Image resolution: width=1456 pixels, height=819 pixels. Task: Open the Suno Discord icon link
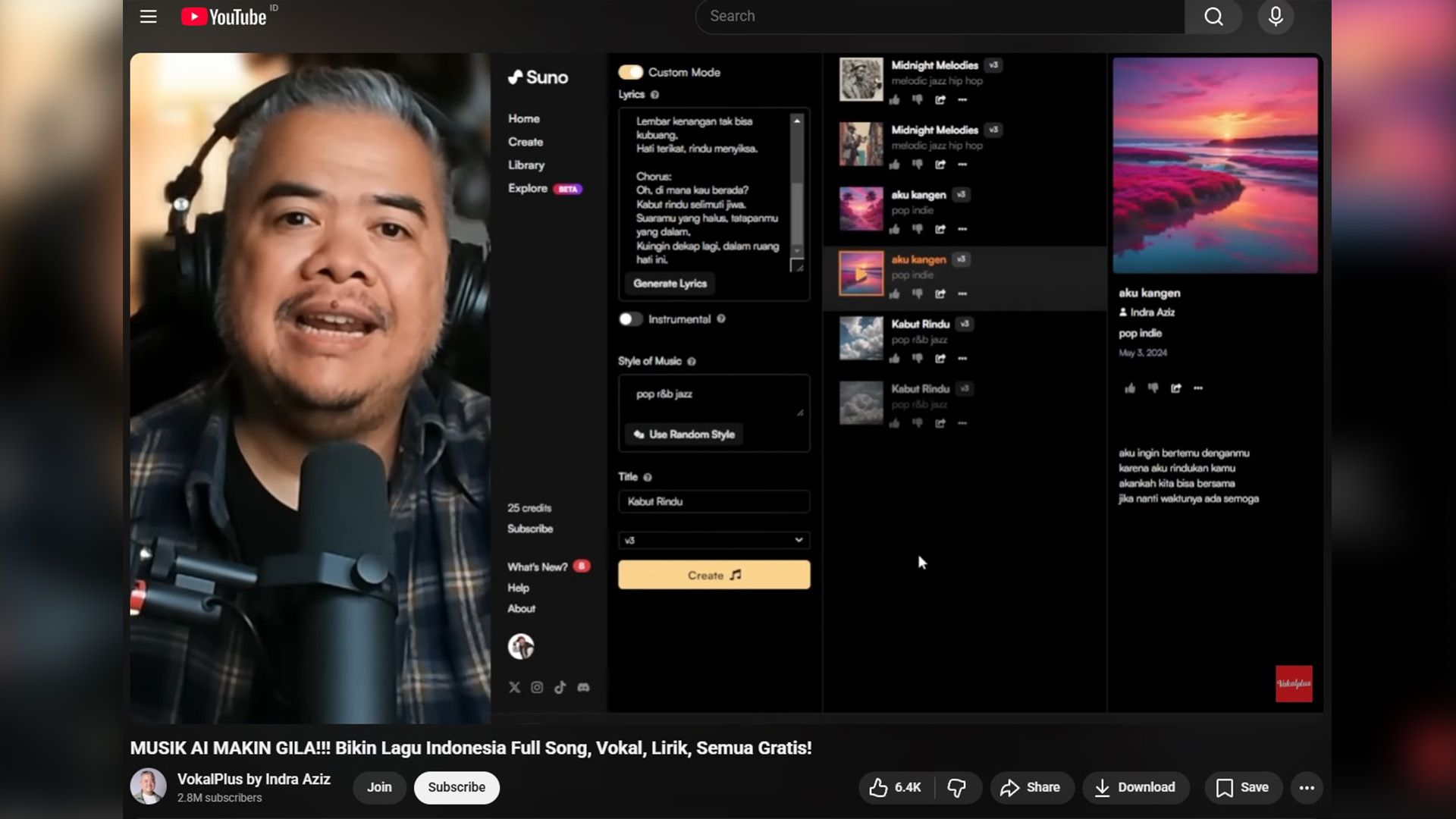(x=583, y=687)
